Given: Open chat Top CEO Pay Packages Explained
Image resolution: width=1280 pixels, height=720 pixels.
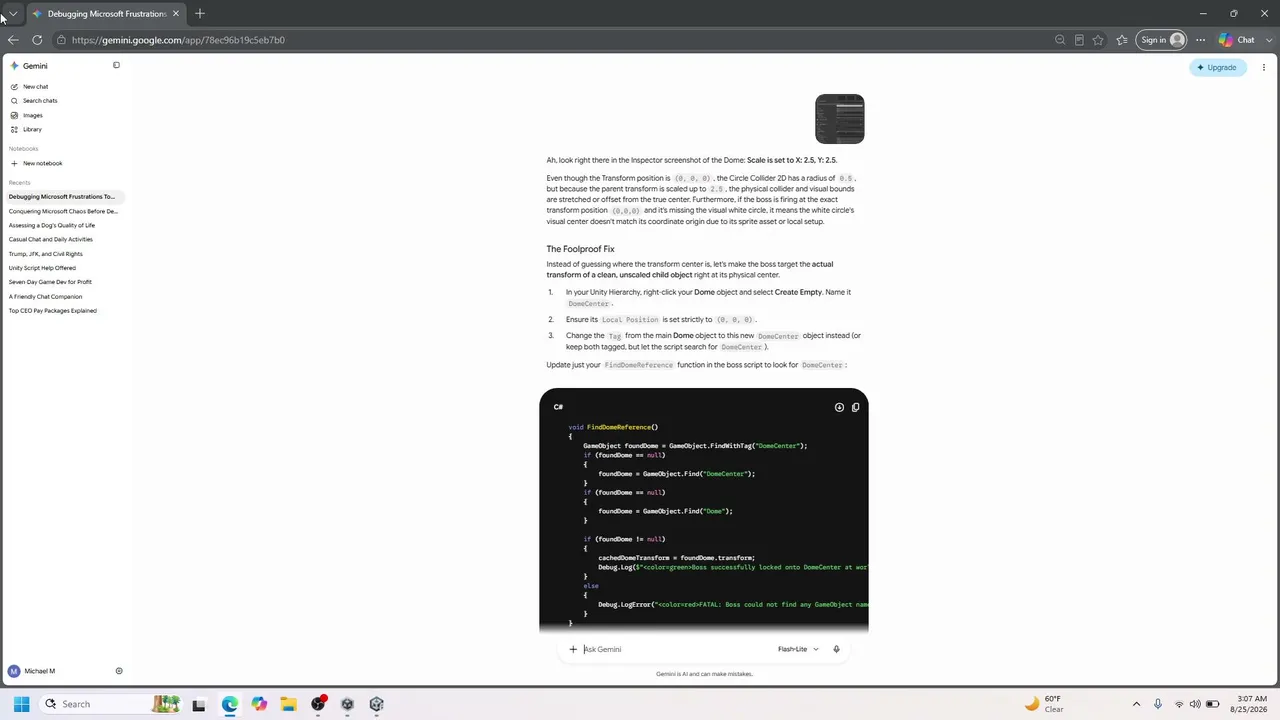Looking at the screenshot, I should pos(52,310).
